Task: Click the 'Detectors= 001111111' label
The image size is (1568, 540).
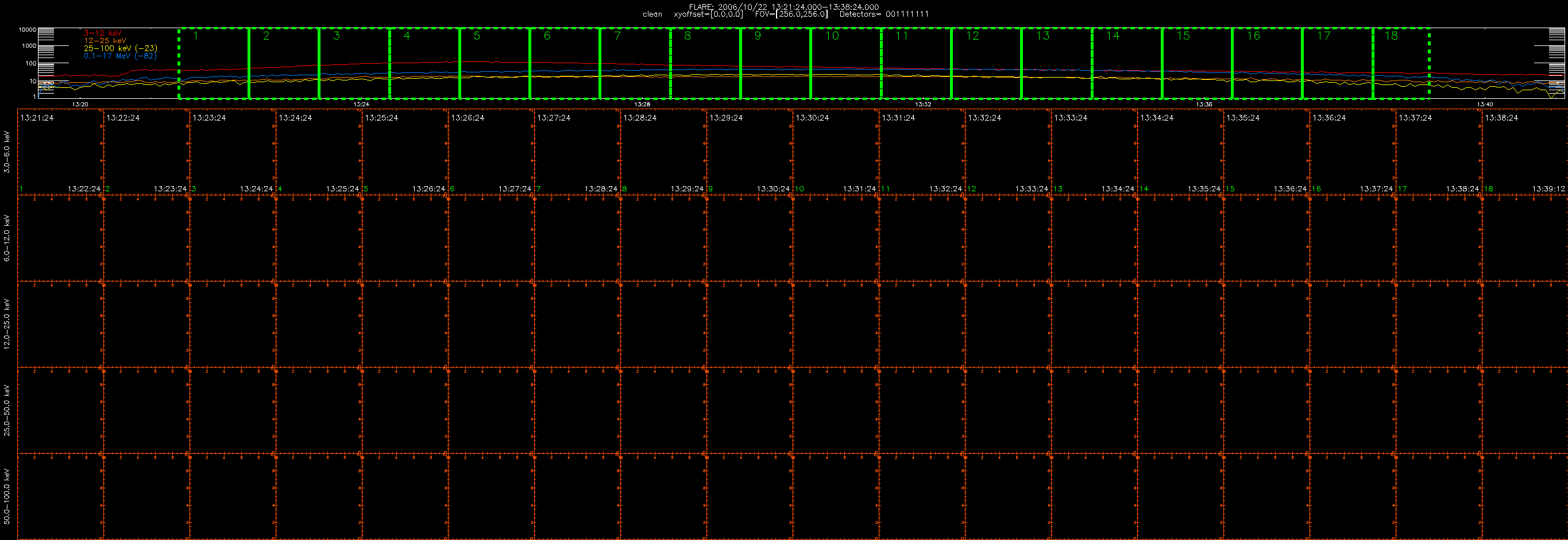Action: (x=884, y=14)
